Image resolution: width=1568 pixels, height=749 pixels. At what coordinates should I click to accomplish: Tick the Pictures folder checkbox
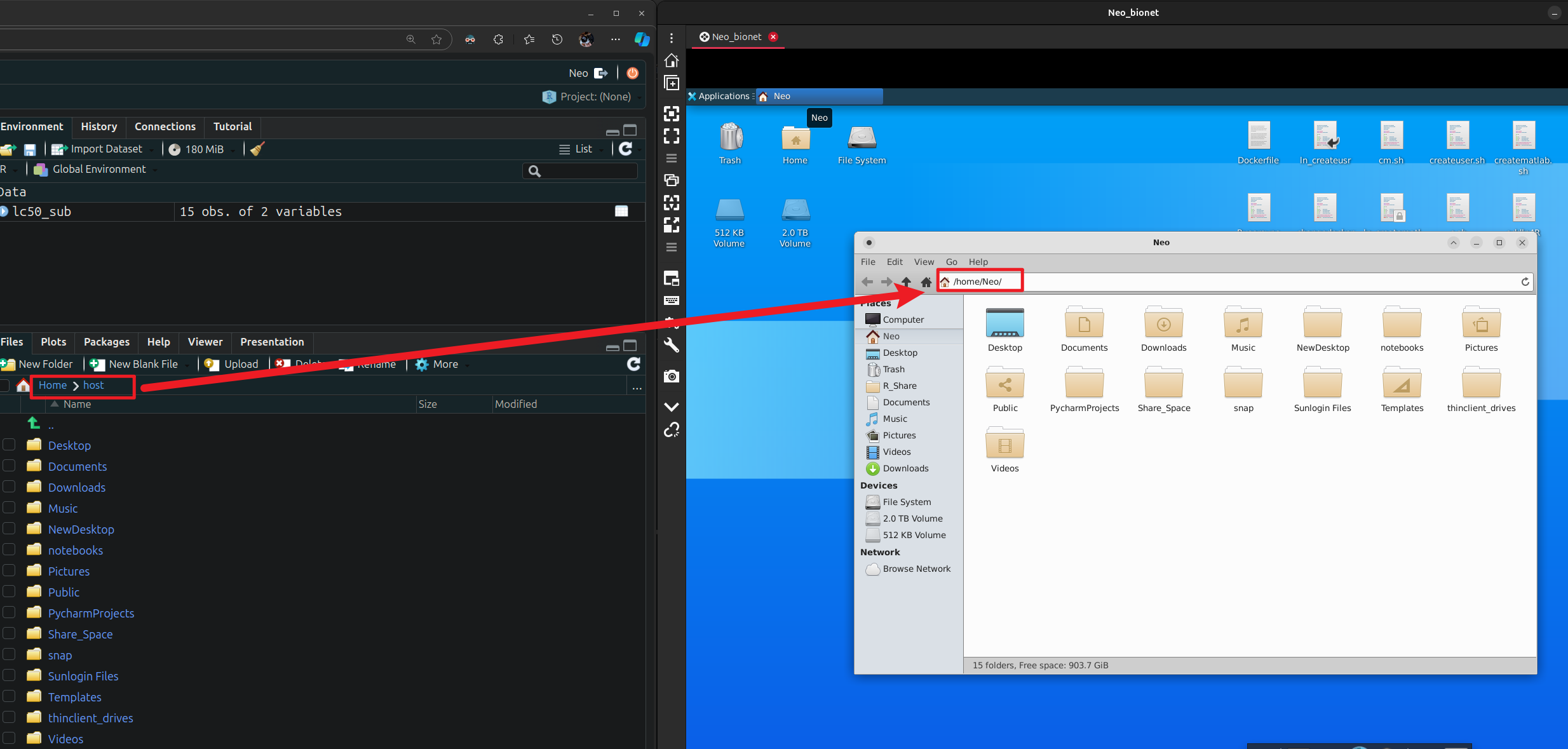(x=9, y=570)
